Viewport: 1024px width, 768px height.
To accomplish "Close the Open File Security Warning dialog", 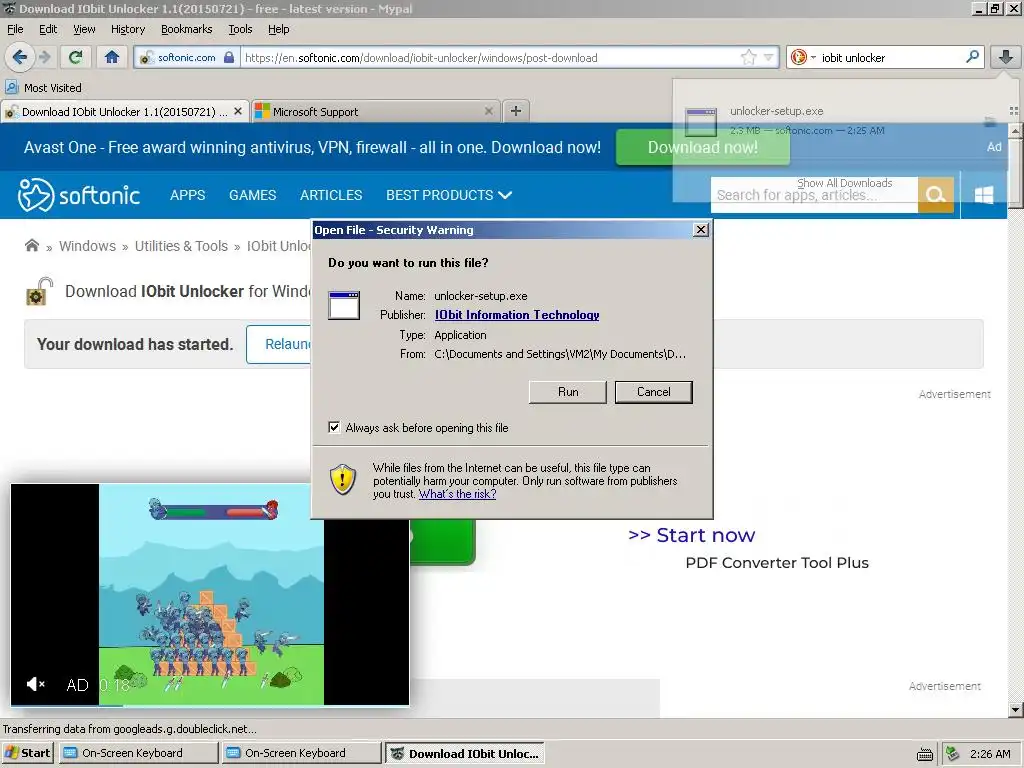I will tap(701, 230).
